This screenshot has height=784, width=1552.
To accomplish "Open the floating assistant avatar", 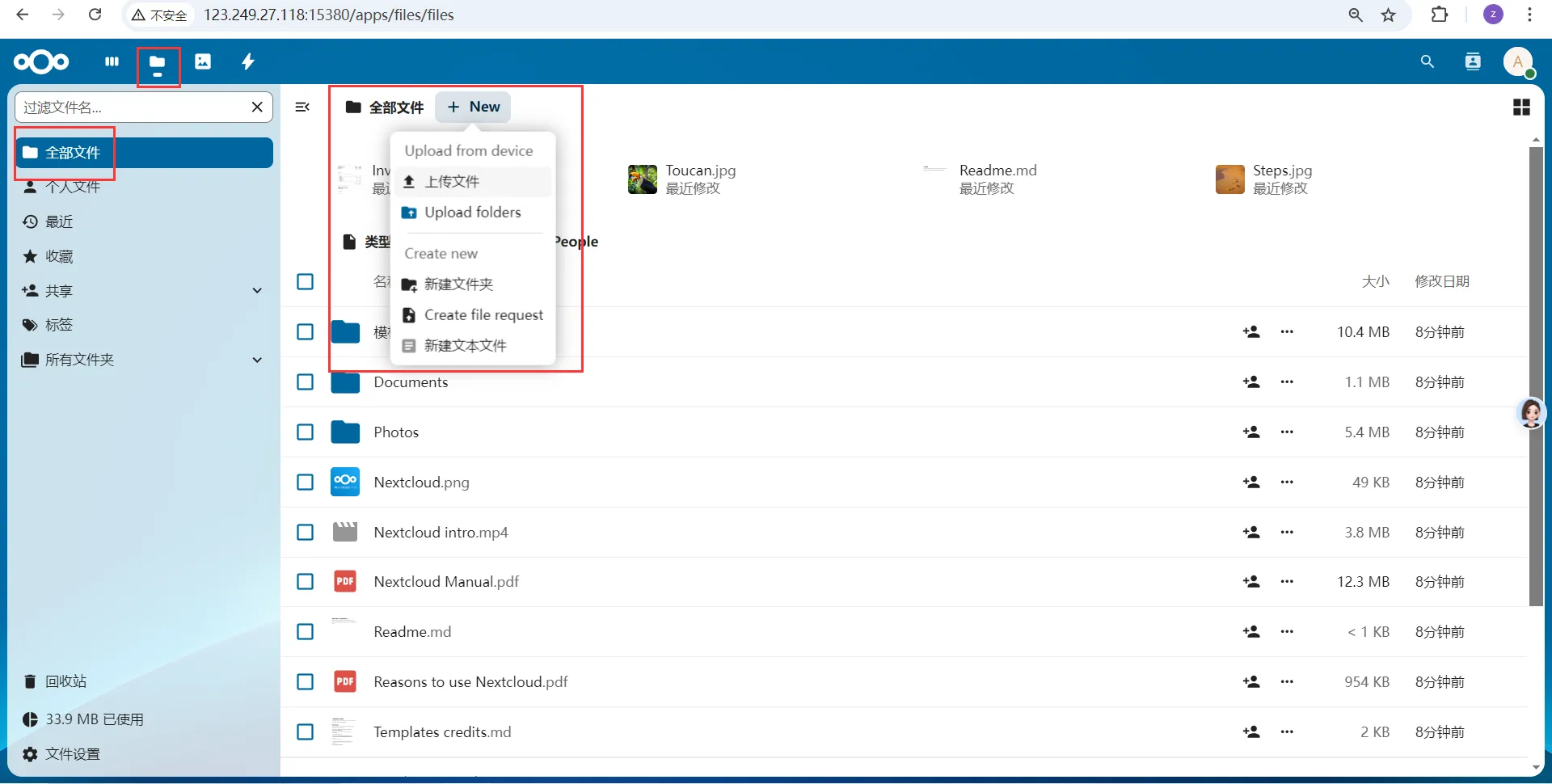I will tap(1531, 413).
